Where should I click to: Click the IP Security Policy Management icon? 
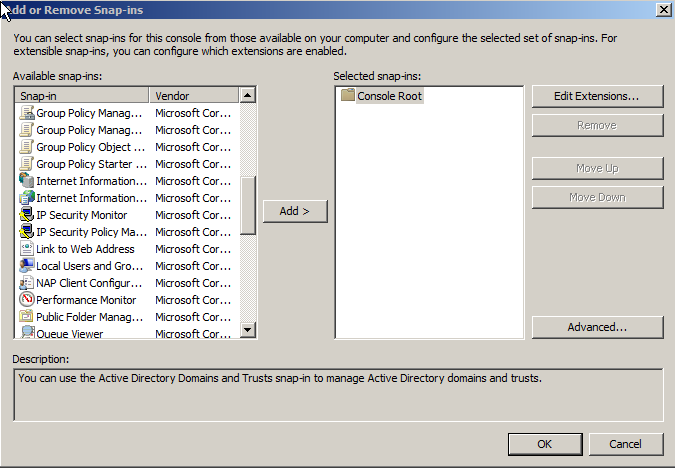[x=27, y=232]
